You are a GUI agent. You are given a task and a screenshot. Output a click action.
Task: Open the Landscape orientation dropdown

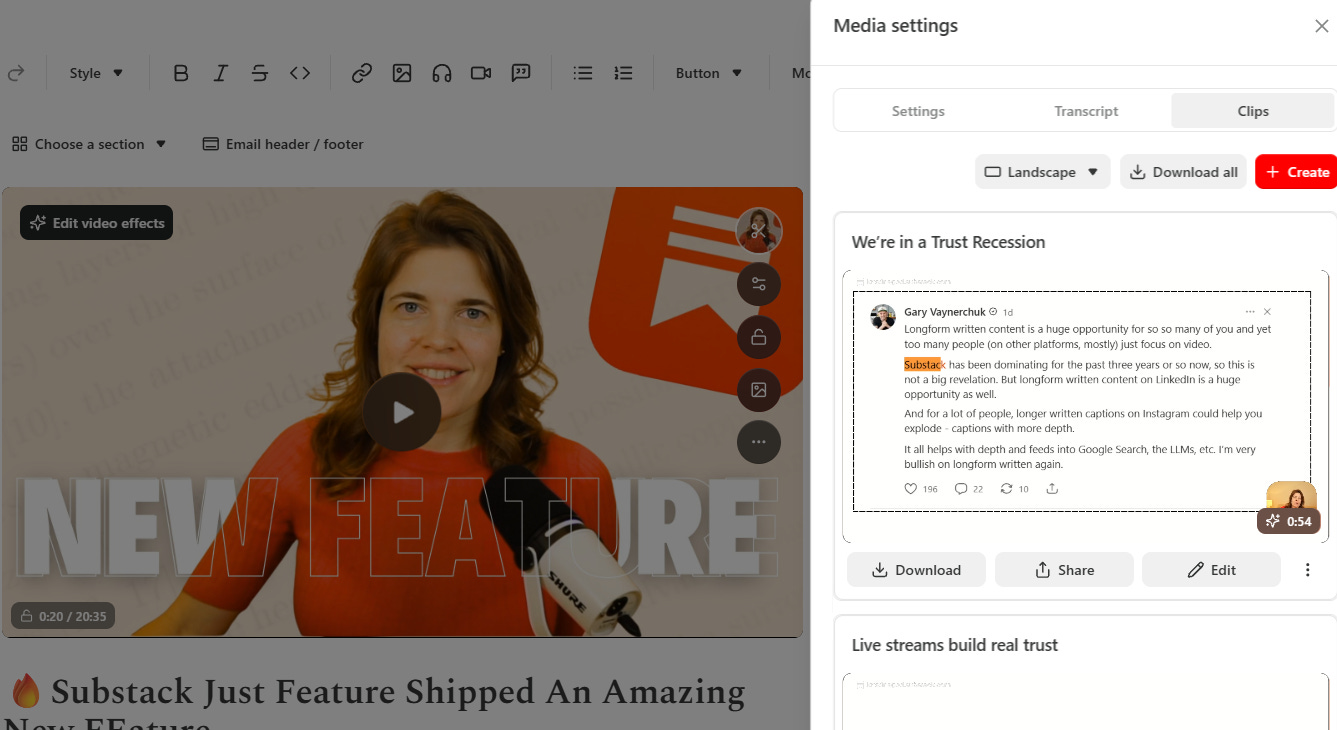pos(1042,172)
